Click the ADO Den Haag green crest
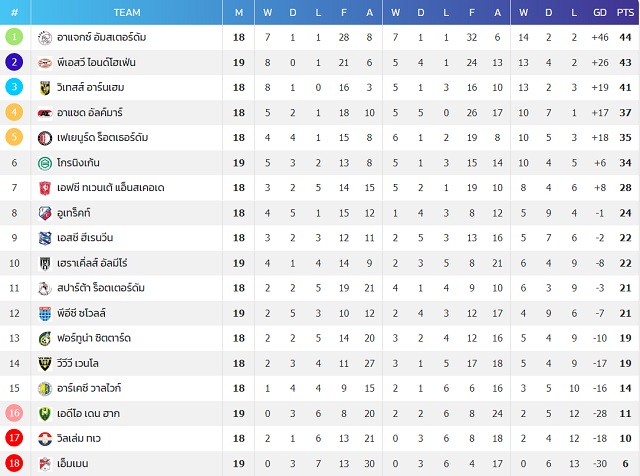Screen dimensions: 640x476 [x=44, y=414]
